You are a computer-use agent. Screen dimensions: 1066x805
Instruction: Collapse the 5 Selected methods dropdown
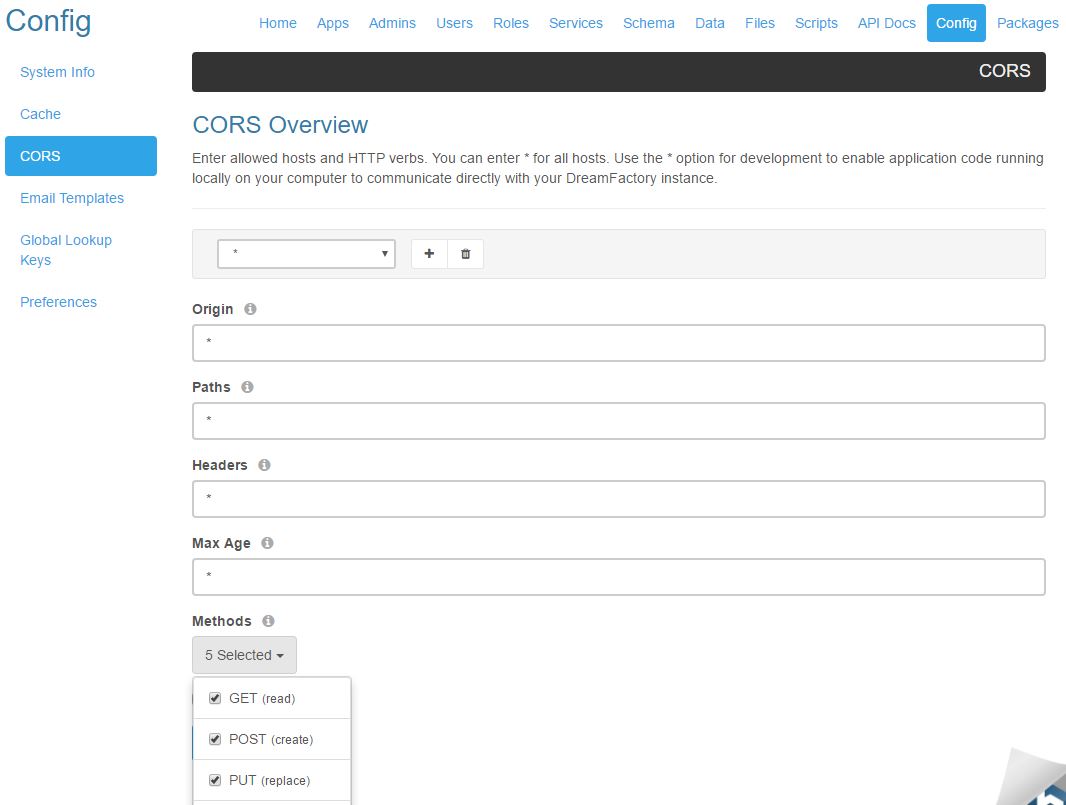click(244, 655)
